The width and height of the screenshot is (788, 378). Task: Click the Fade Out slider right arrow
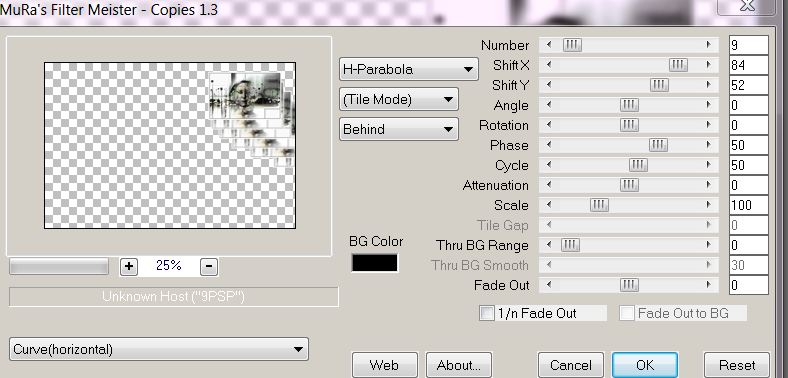coord(709,285)
